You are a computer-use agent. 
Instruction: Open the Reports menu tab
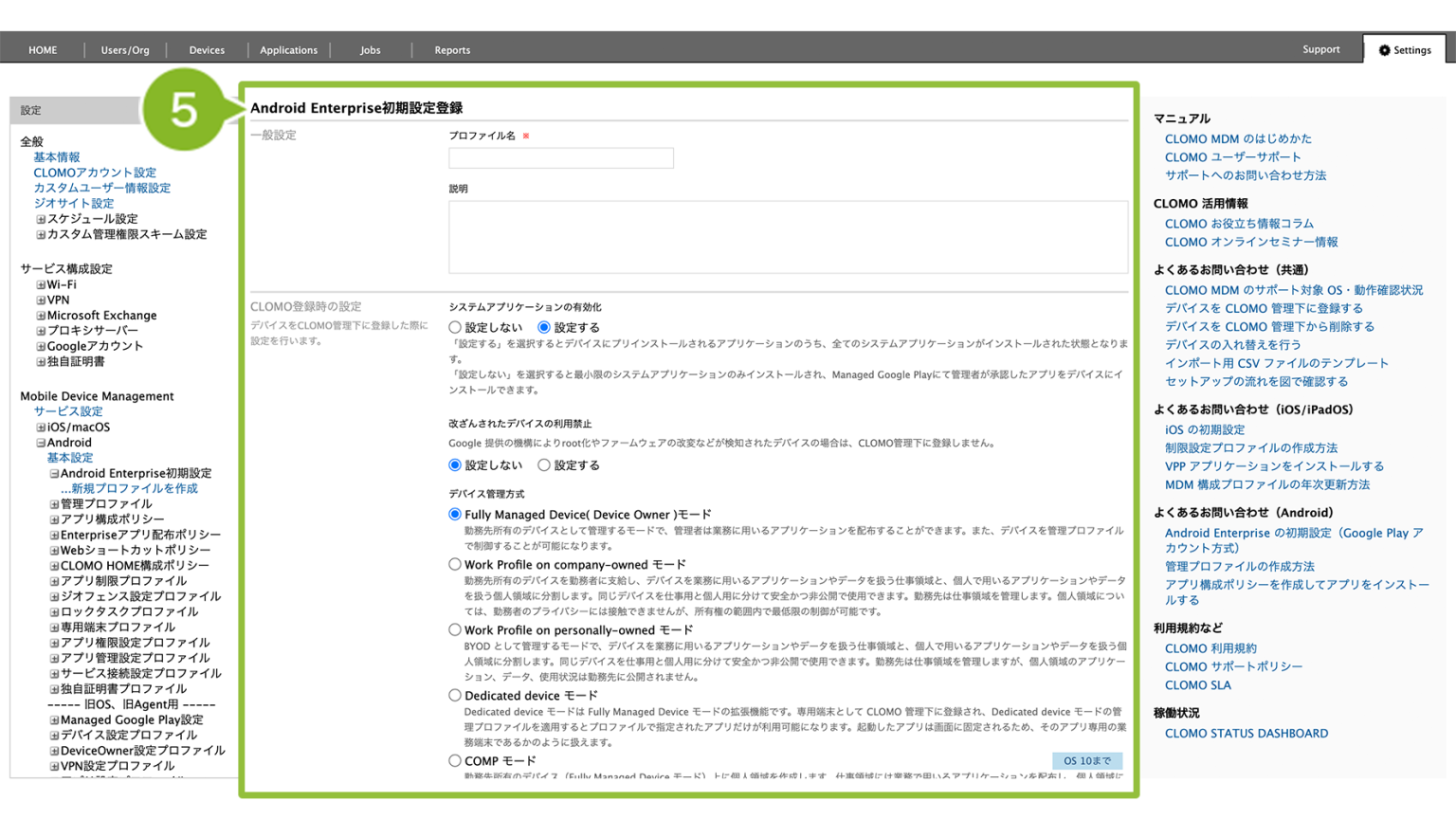tap(452, 50)
